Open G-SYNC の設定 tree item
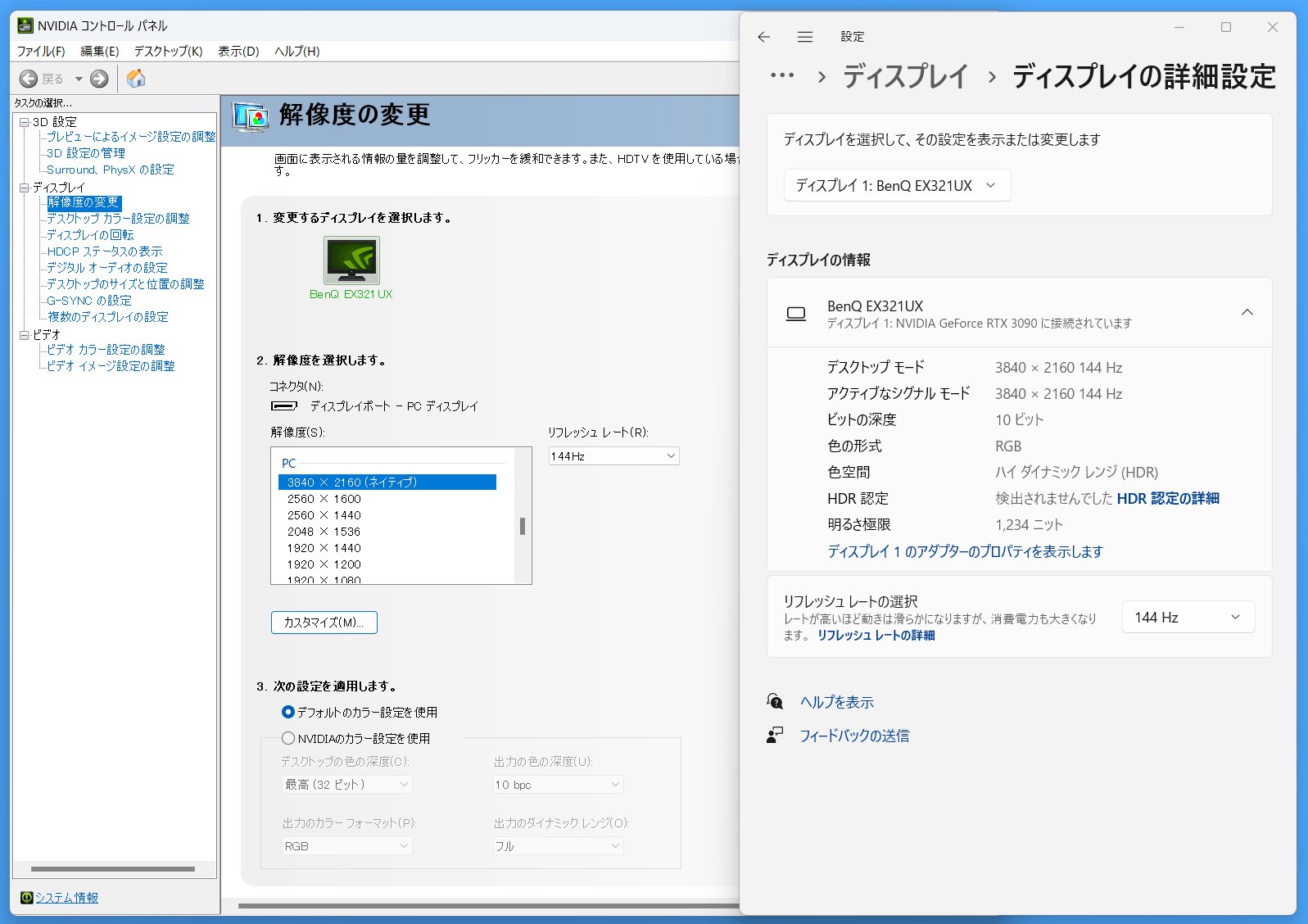Viewport: 1308px width, 924px height. (x=89, y=301)
